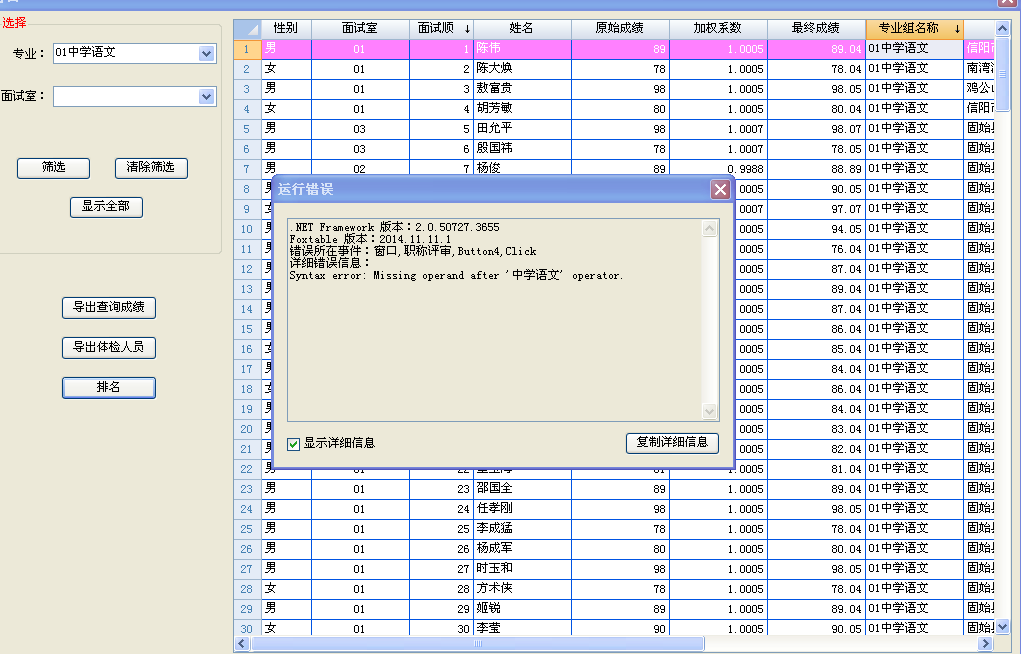Click the 面试顺 column header

[441, 29]
